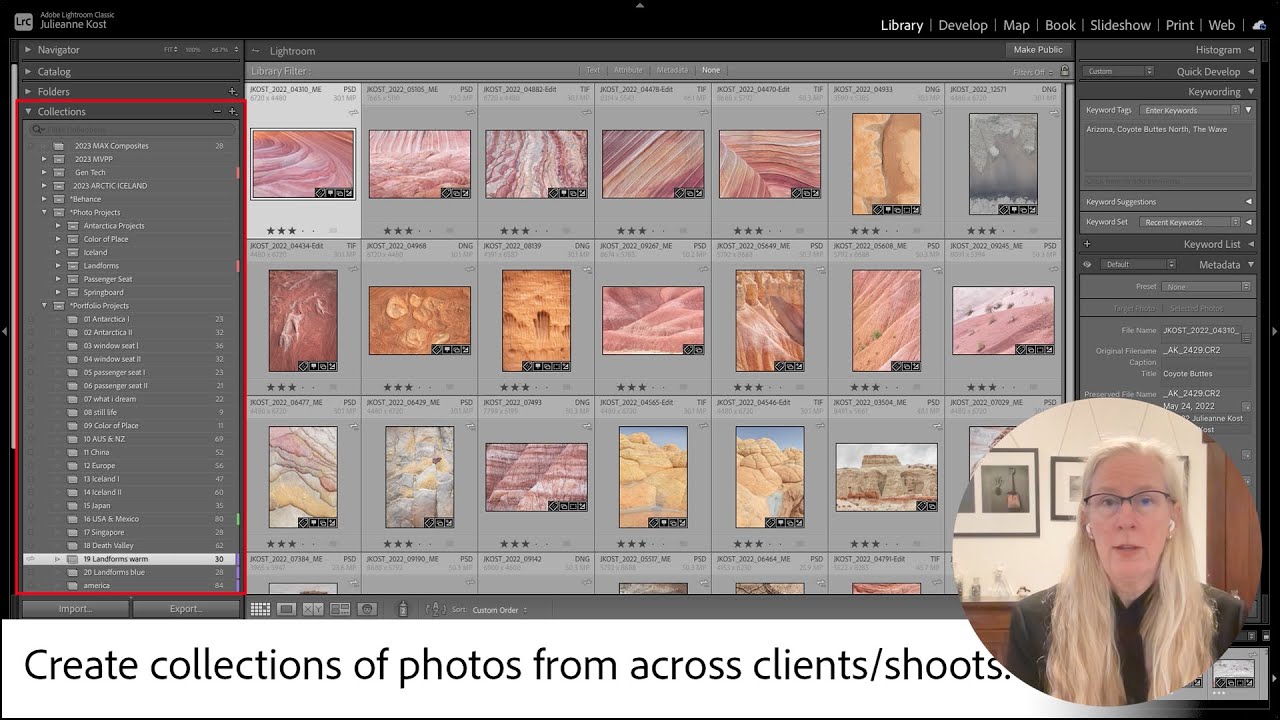Click the plus icon on Folders panel
This screenshot has height=720, width=1280.
click(x=232, y=92)
